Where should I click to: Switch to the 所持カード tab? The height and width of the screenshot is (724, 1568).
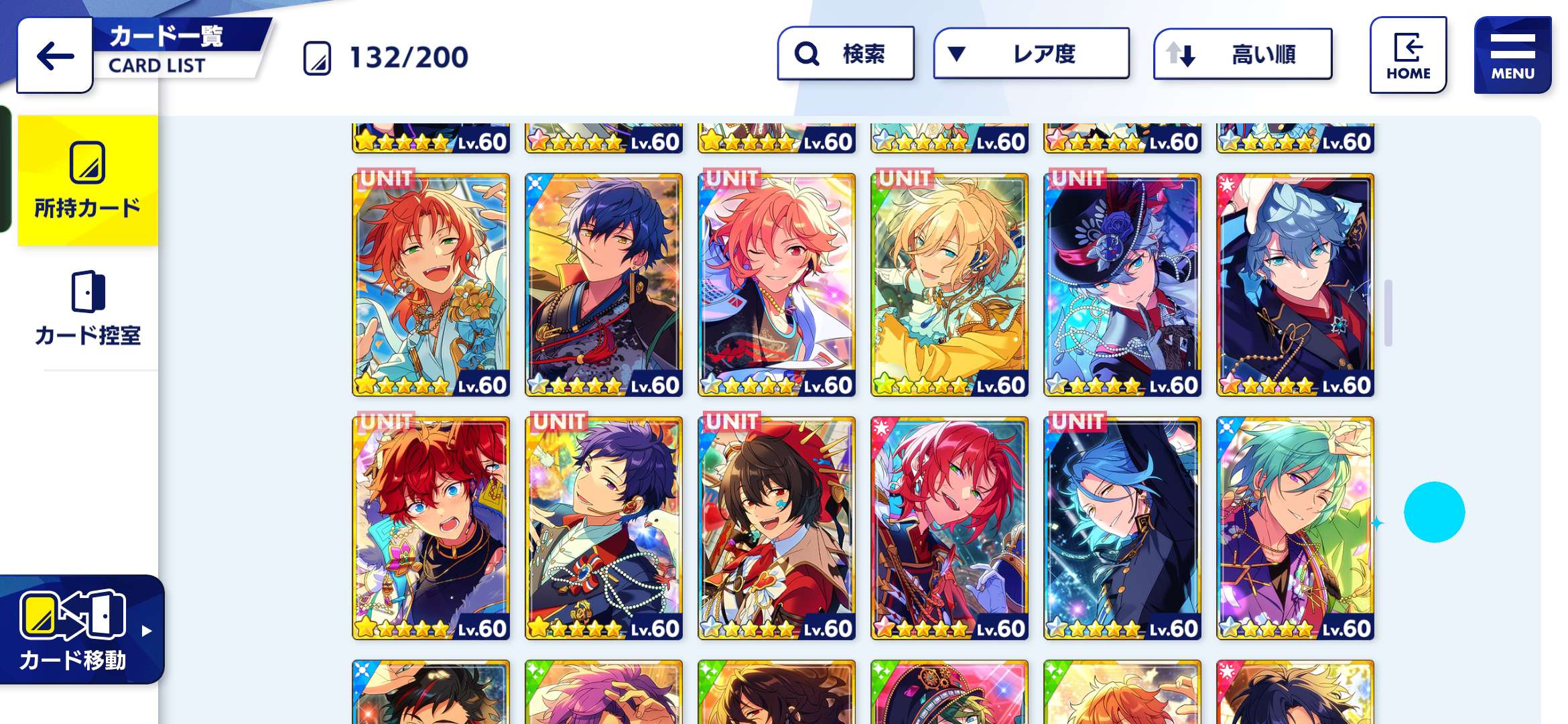coord(88,180)
